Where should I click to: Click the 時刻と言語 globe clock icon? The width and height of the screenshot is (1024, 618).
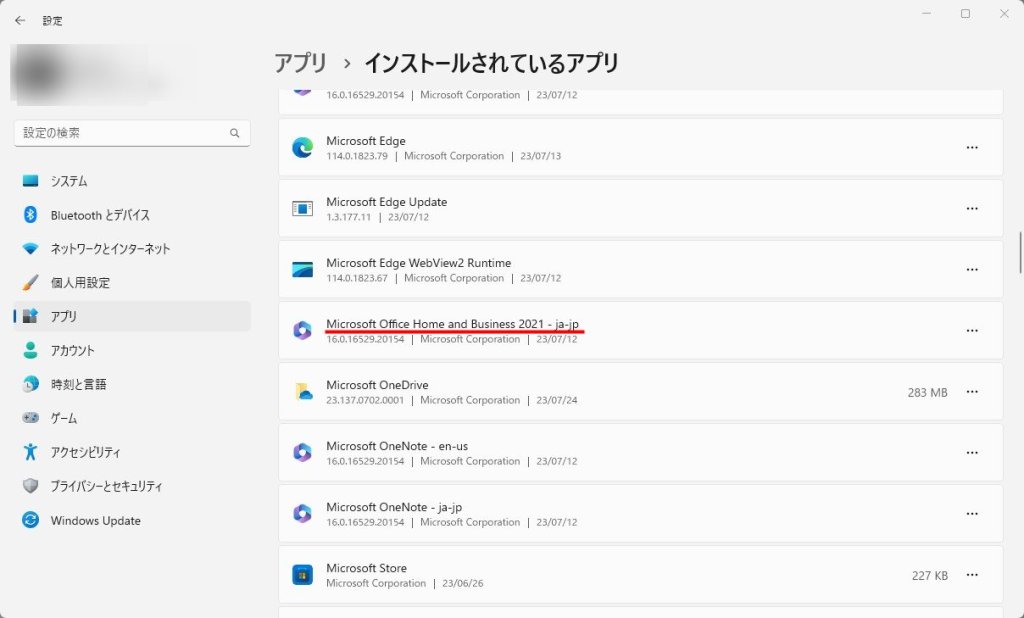pyautogui.click(x=30, y=385)
